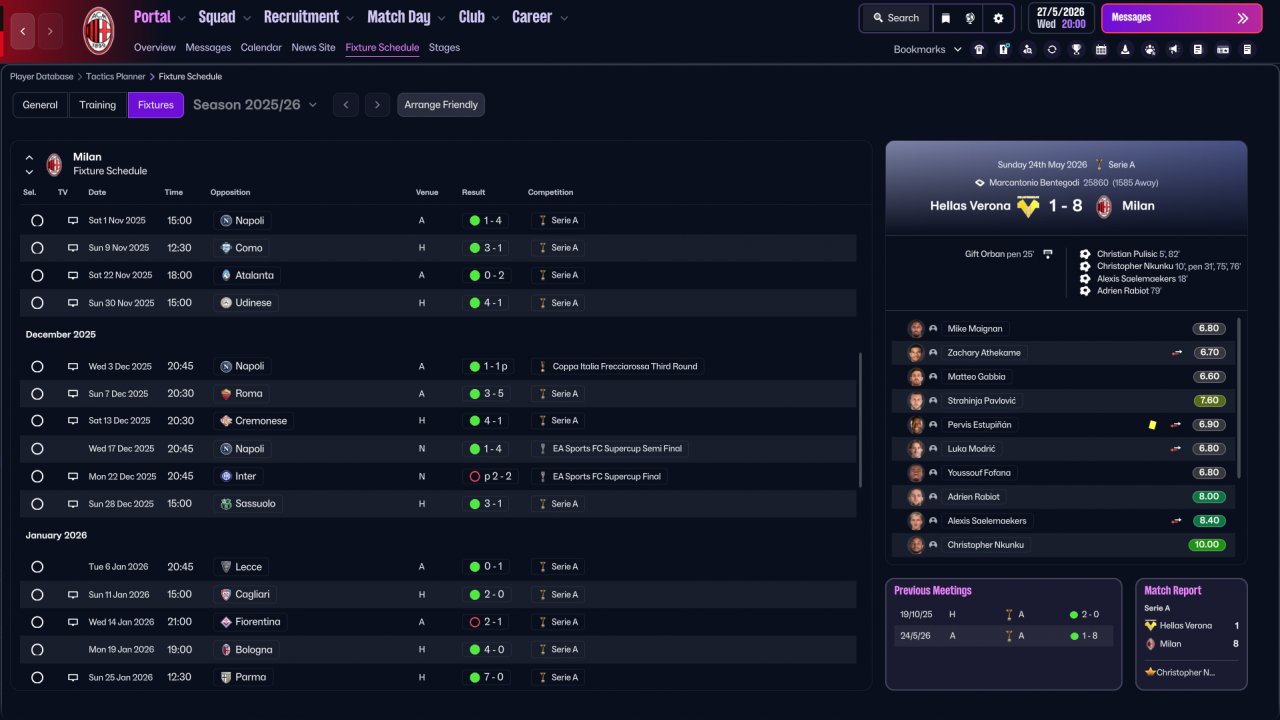Image resolution: width=1280 pixels, height=720 pixels.
Task: Select the radio button for the Atalanta fixture
Action: point(37,275)
